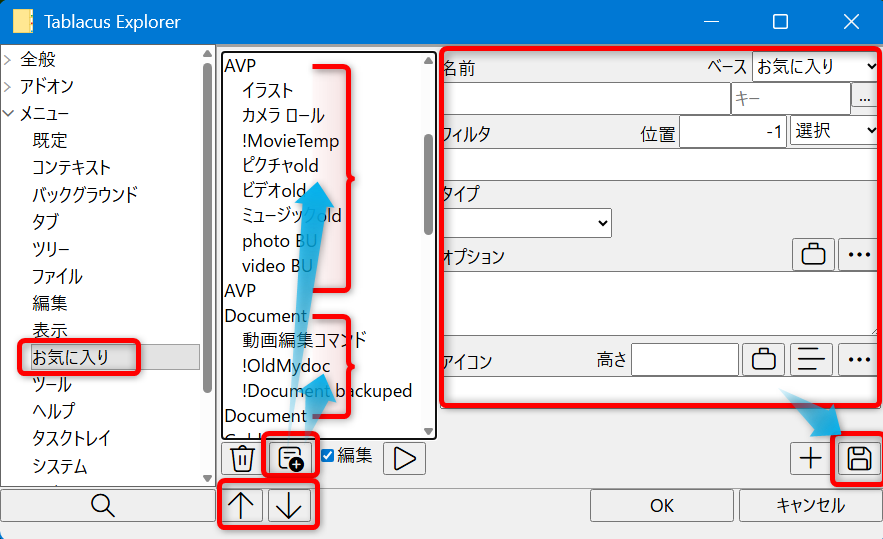Collapse the メニュー tree node
This screenshot has width=883, height=539.
(x=8, y=113)
